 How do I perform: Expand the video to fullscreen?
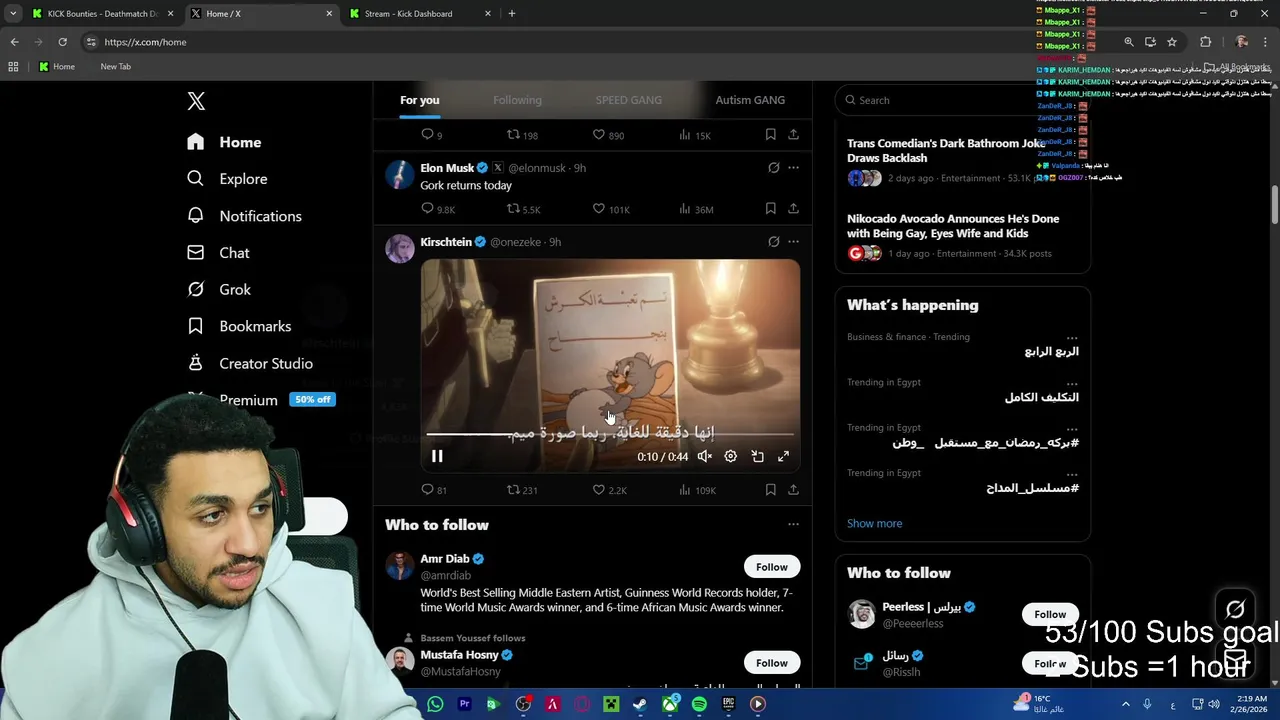(x=783, y=456)
